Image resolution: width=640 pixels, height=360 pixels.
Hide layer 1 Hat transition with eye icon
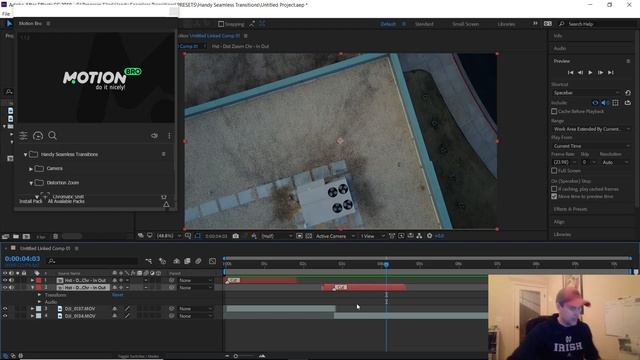click(x=5, y=280)
